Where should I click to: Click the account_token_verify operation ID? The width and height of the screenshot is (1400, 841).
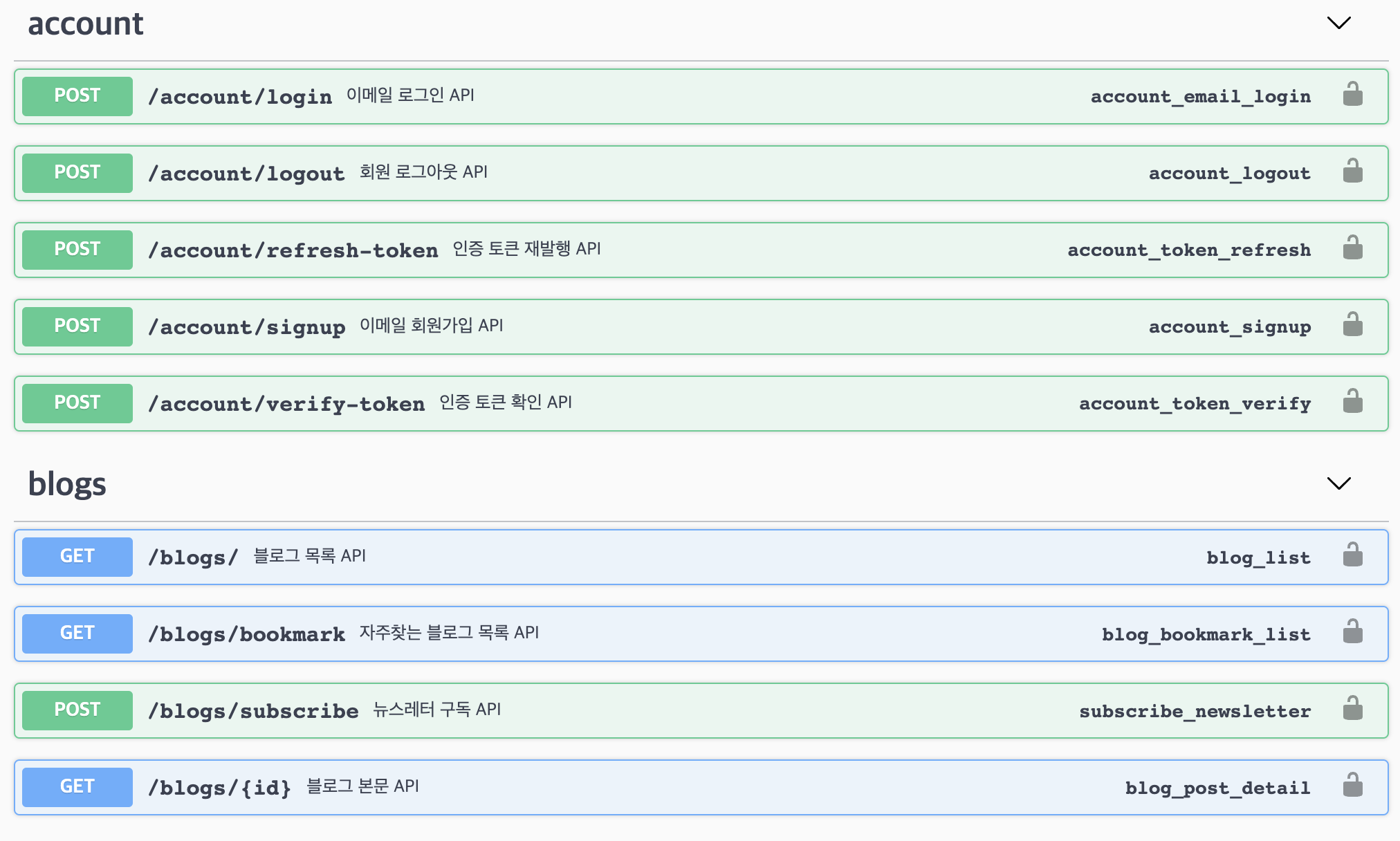(x=1195, y=404)
